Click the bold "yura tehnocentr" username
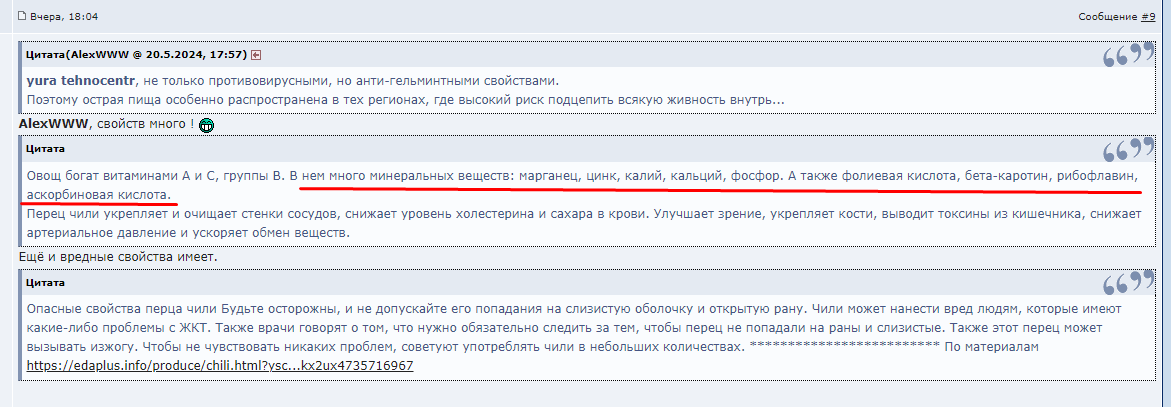This screenshot has height=407, width=1171. click(80, 81)
